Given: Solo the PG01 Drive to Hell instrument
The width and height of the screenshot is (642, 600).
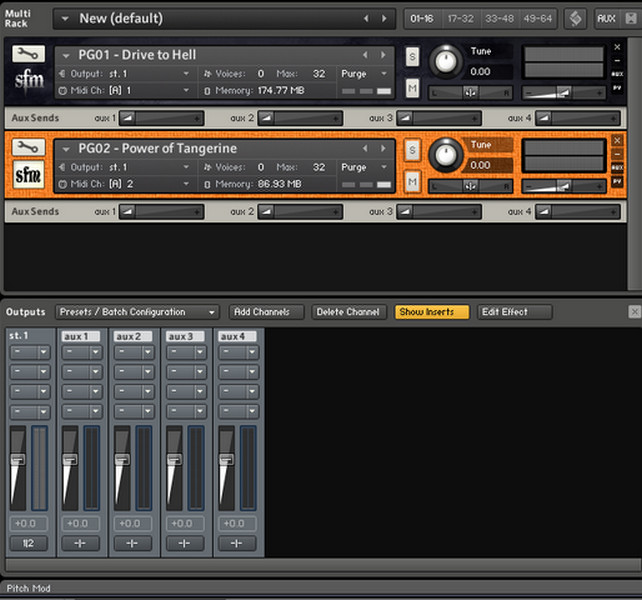Looking at the screenshot, I should [x=412, y=56].
